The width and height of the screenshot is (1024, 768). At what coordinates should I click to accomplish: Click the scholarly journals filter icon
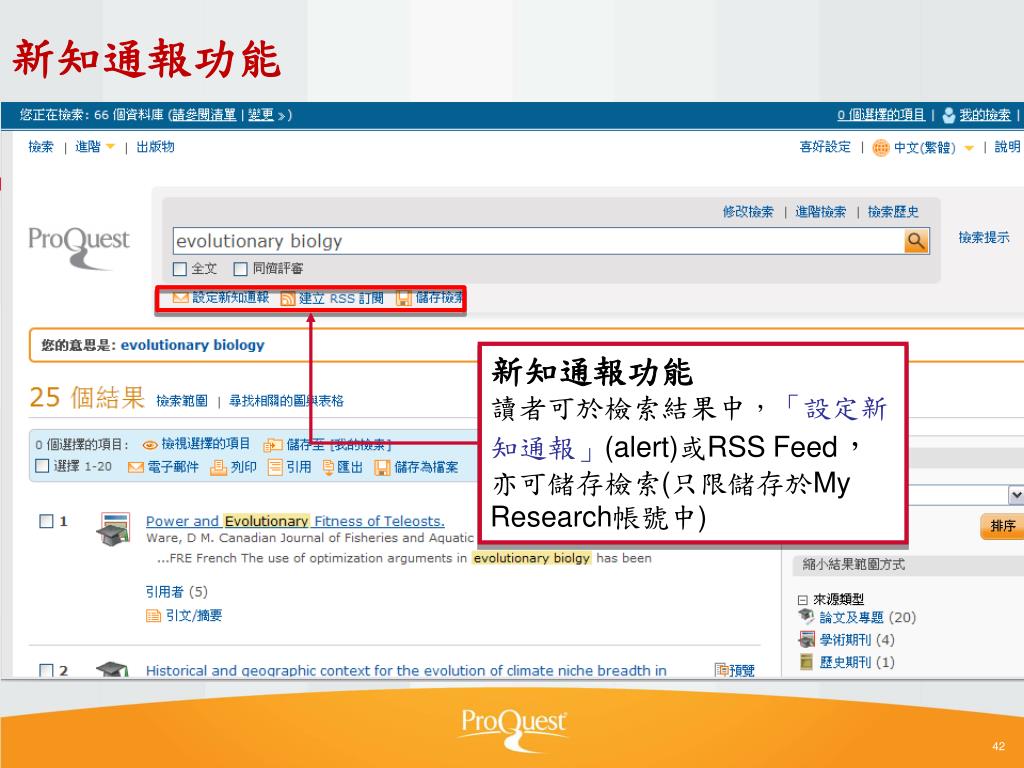[x=807, y=639]
